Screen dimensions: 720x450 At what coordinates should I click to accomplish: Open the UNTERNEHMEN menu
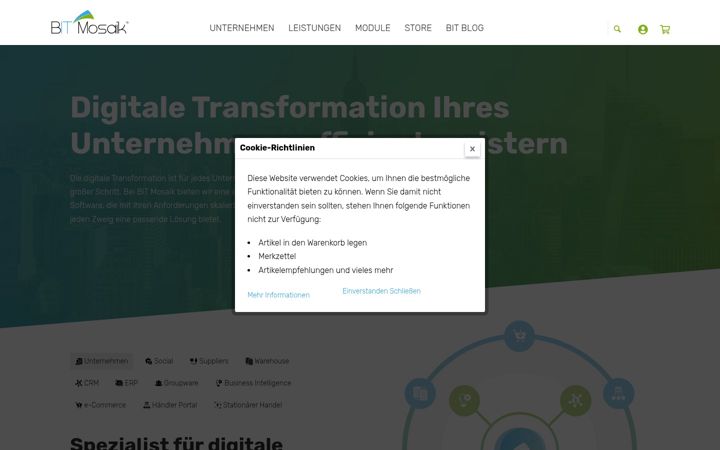[x=242, y=28]
